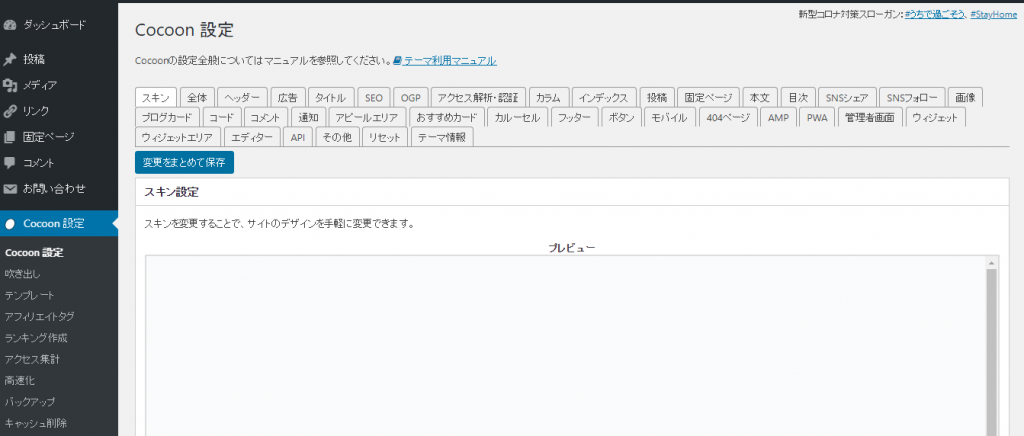Screen dimensions: 1024x436
Task: Open the 通知 tab
Action: [308, 118]
